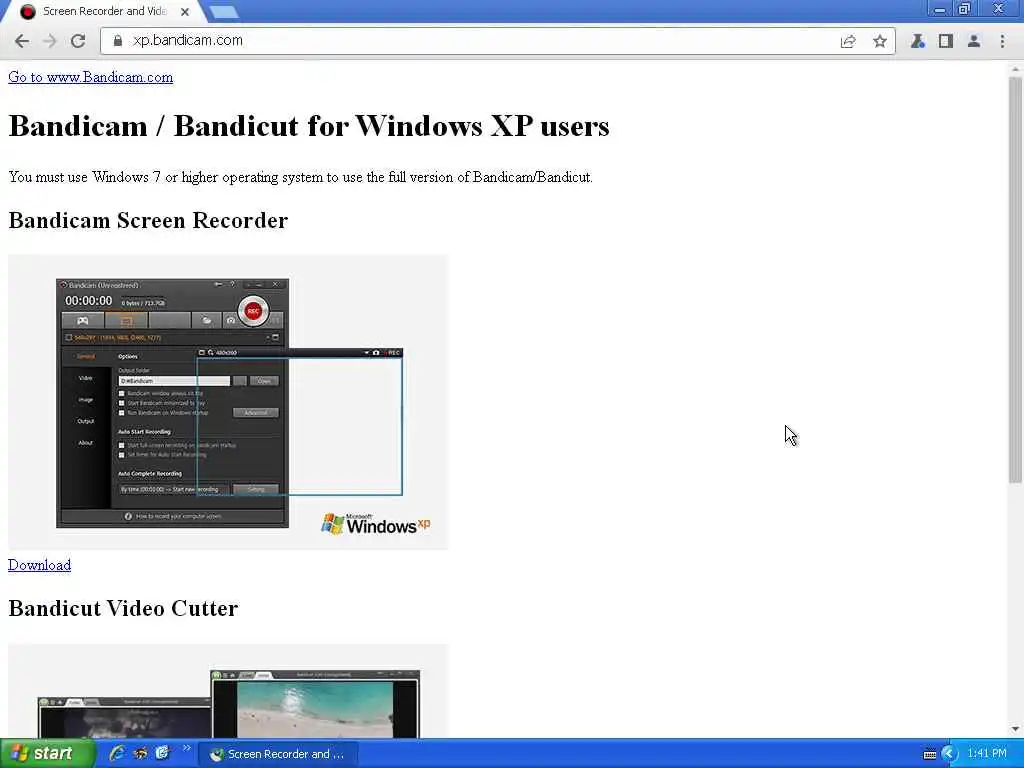Expand hidden system tray icons
The height and width of the screenshot is (768, 1024).
[950, 754]
